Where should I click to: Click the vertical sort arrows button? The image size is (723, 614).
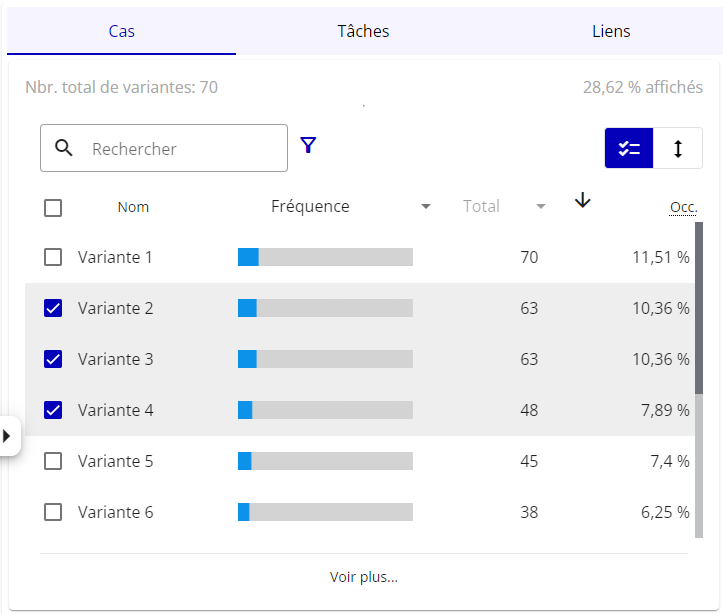678,149
